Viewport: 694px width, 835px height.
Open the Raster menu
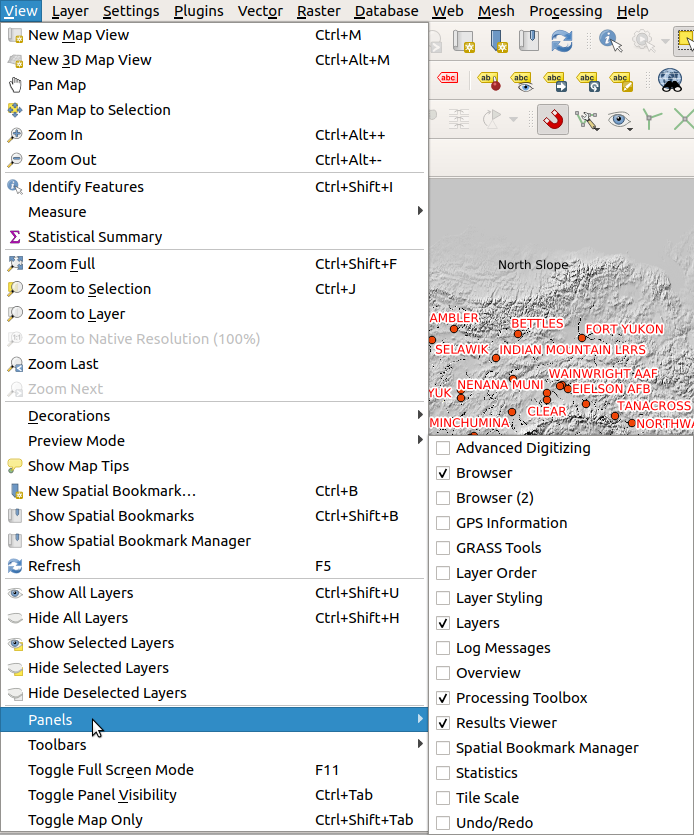point(318,11)
